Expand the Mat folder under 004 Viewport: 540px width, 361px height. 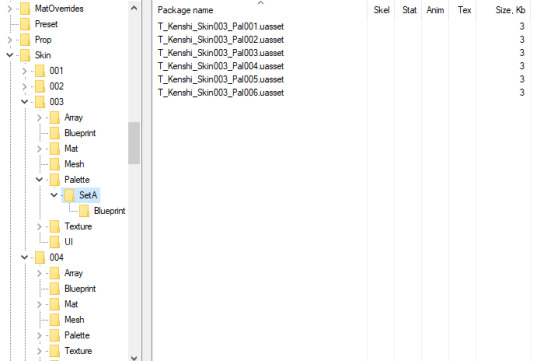tap(39, 305)
